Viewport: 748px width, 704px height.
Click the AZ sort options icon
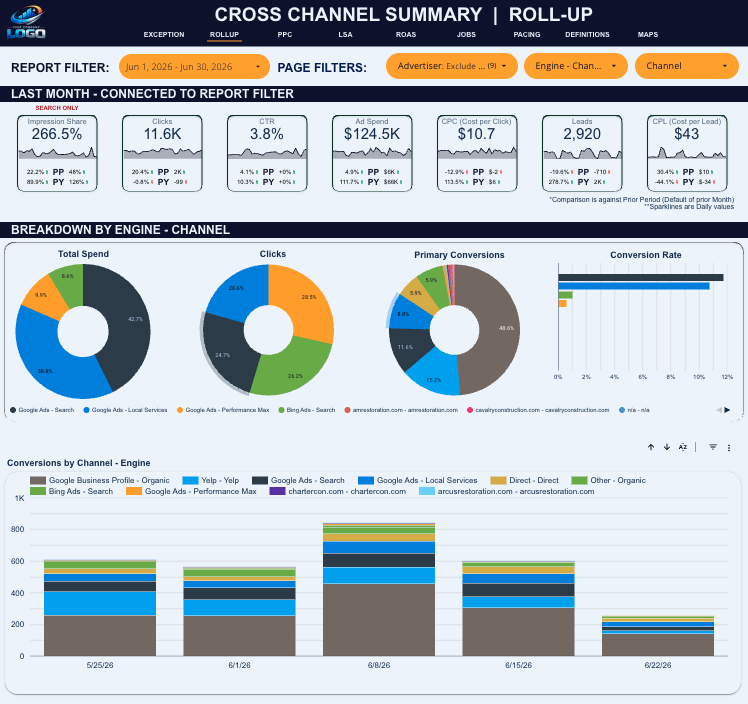coord(683,447)
